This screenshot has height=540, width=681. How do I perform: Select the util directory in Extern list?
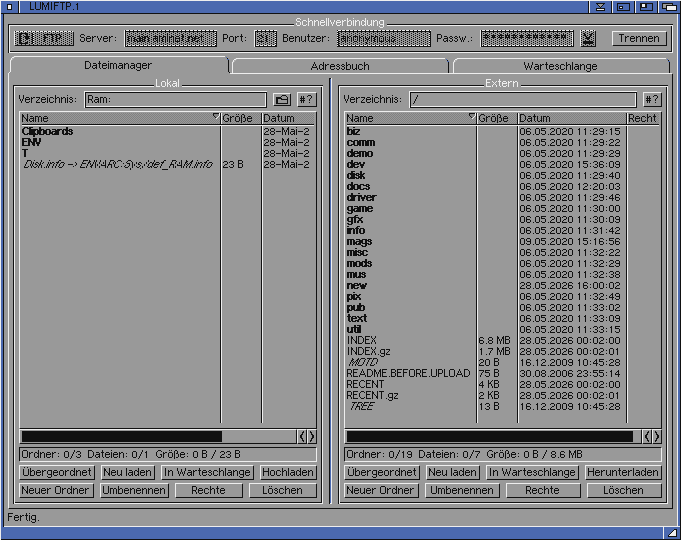point(502,329)
